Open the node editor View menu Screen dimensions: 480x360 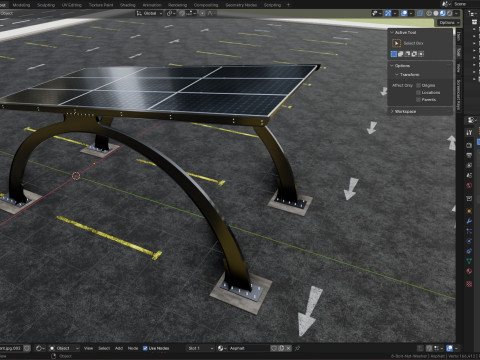point(88,348)
